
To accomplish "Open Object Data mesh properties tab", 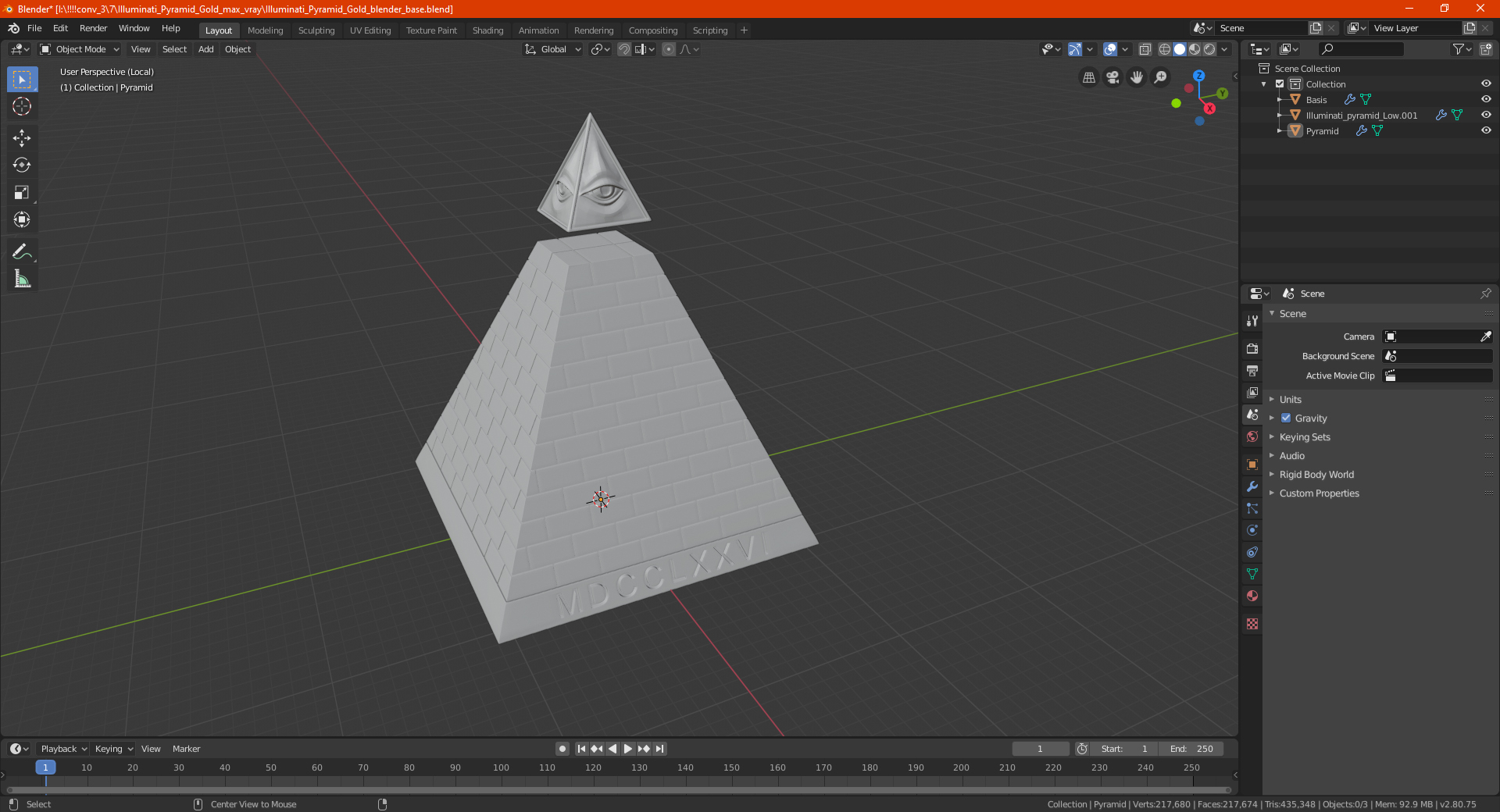I will [1252, 574].
